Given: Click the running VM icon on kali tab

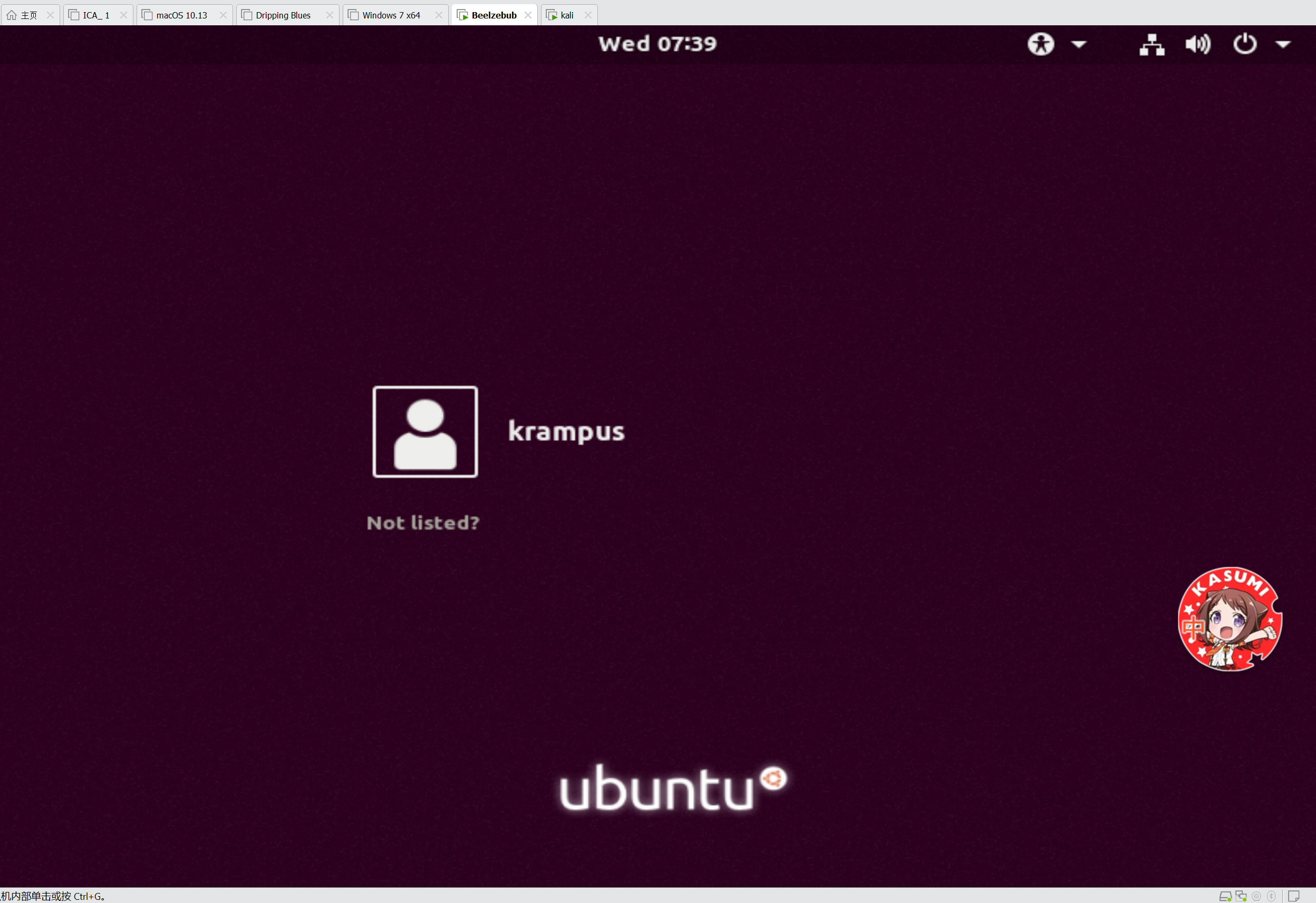Looking at the screenshot, I should coord(551,15).
